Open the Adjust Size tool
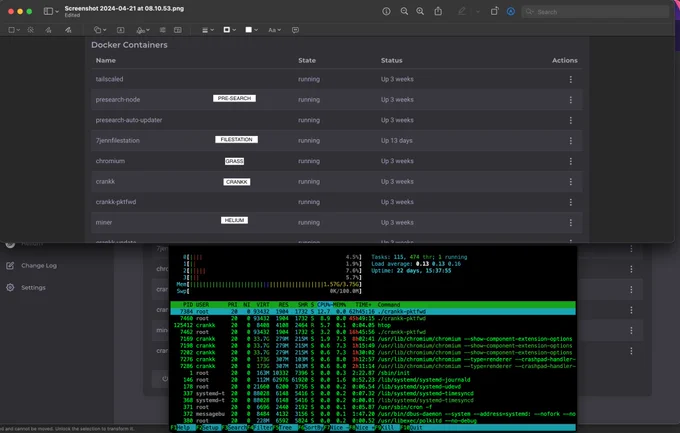Image resolution: width=680 pixels, height=433 pixels. (x=178, y=30)
